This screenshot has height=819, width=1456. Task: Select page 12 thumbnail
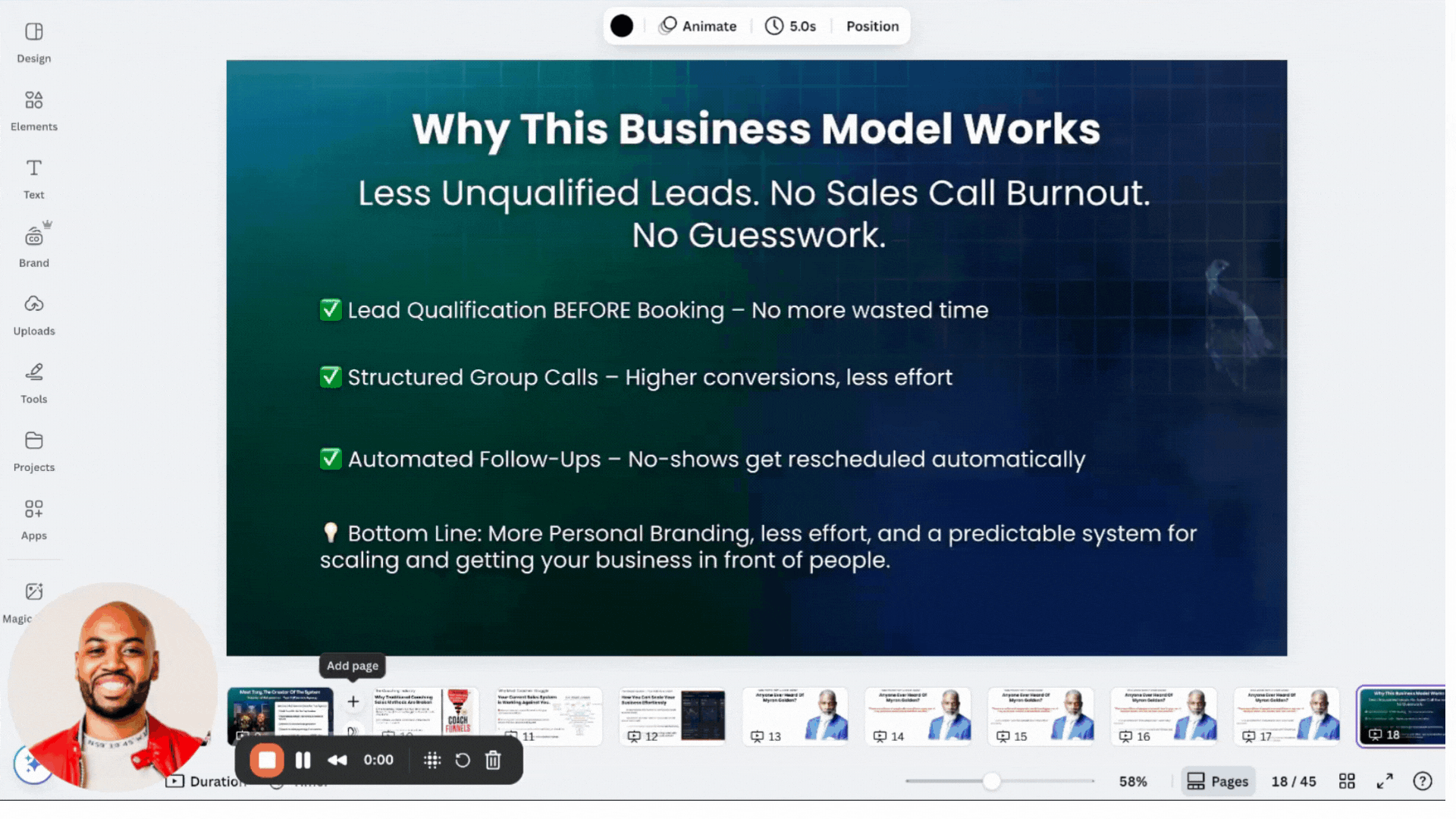pyautogui.click(x=672, y=716)
